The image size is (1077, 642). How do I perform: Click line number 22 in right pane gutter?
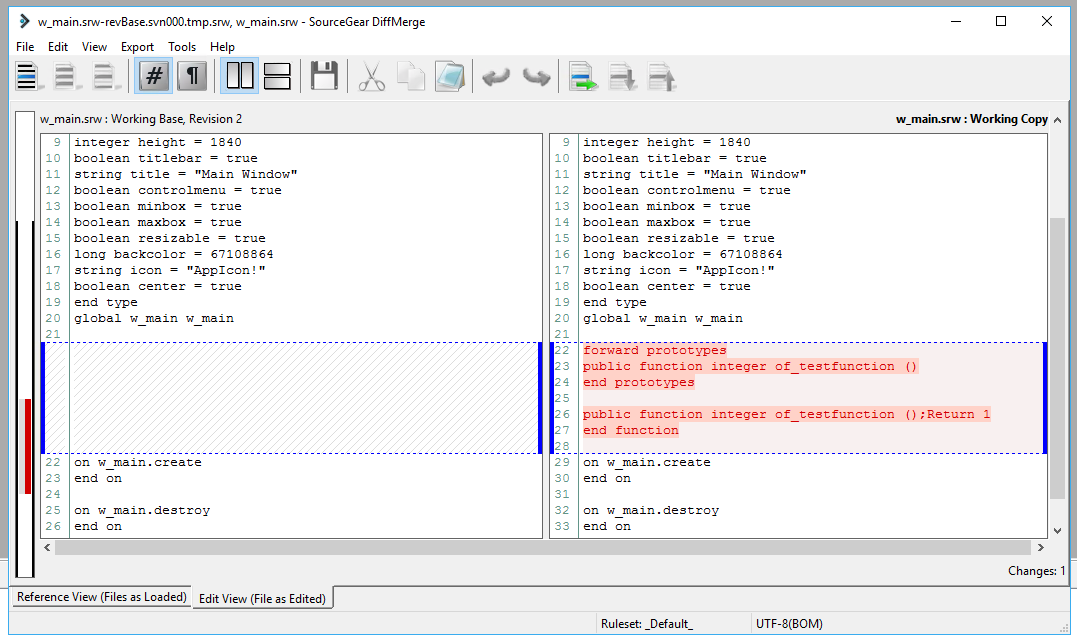click(x=562, y=350)
